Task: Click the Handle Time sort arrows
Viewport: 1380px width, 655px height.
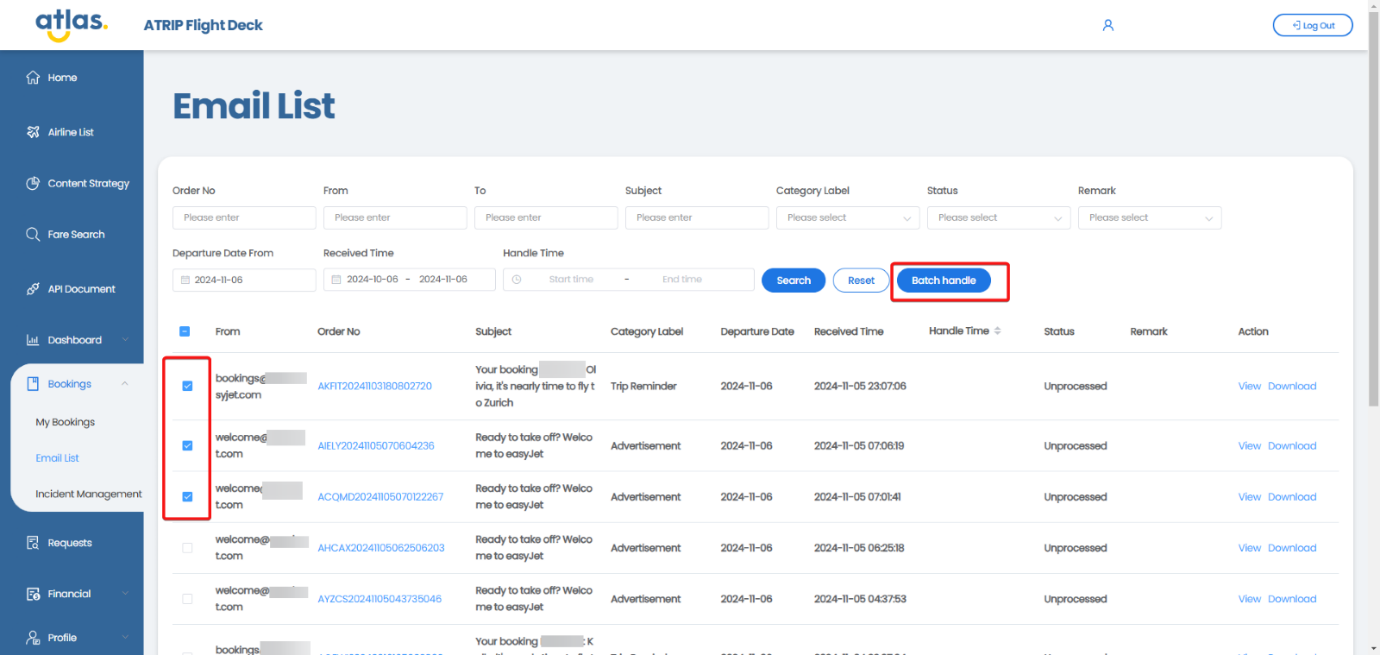Action: pos(997,331)
